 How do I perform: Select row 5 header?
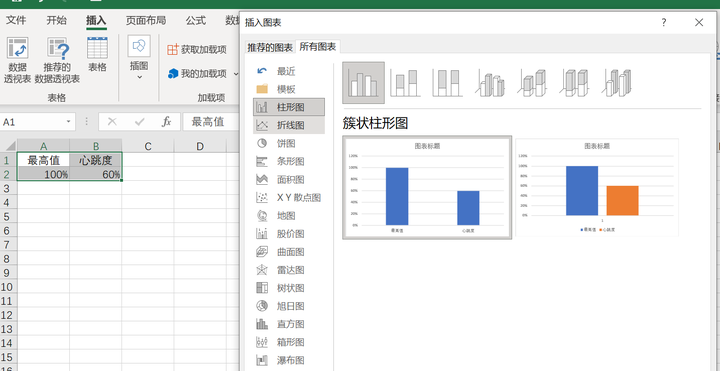point(7,216)
